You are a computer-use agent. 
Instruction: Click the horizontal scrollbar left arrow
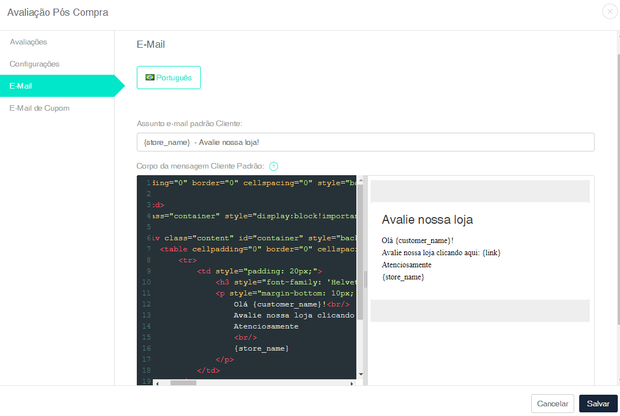(x=157, y=383)
